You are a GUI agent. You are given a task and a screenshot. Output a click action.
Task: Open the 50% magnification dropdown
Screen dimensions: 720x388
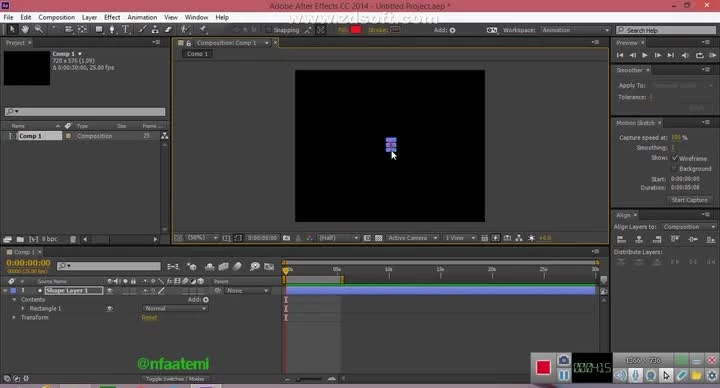[202, 238]
